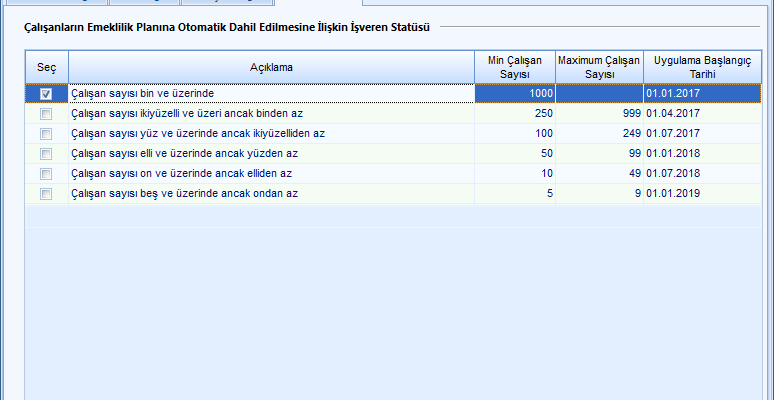This screenshot has height=400, width=774.
Task: Tick checkbox for 'ikiyüzelli ve üzeri' row
Action: pyautogui.click(x=46, y=114)
